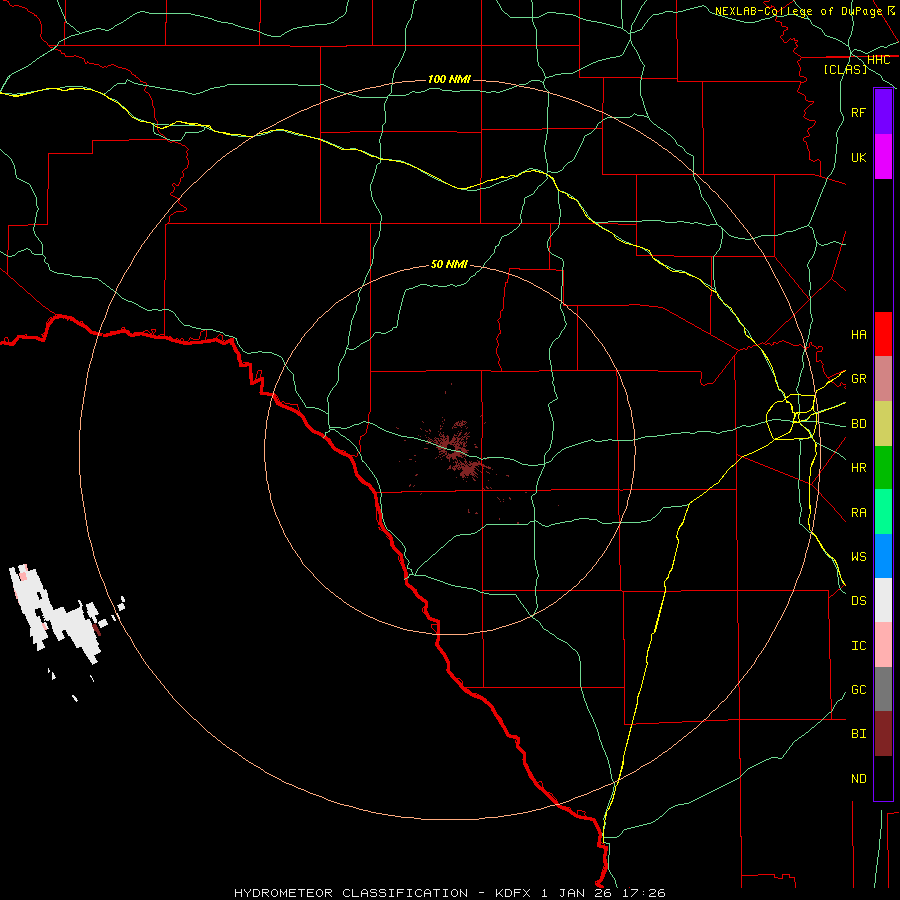Click the "BD" legend label
The image size is (900, 900).
coord(858,424)
